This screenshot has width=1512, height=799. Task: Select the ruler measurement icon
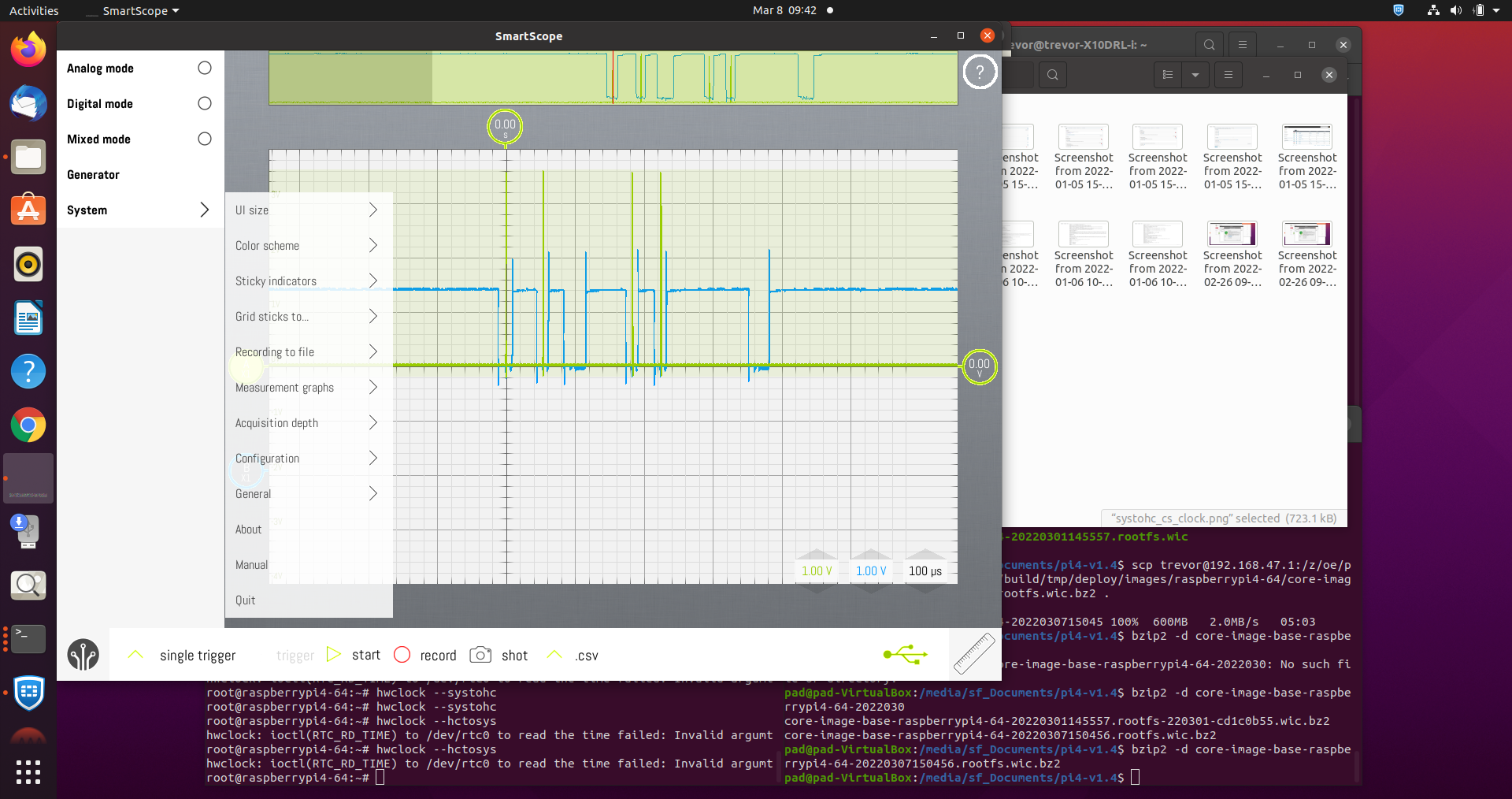[973, 654]
